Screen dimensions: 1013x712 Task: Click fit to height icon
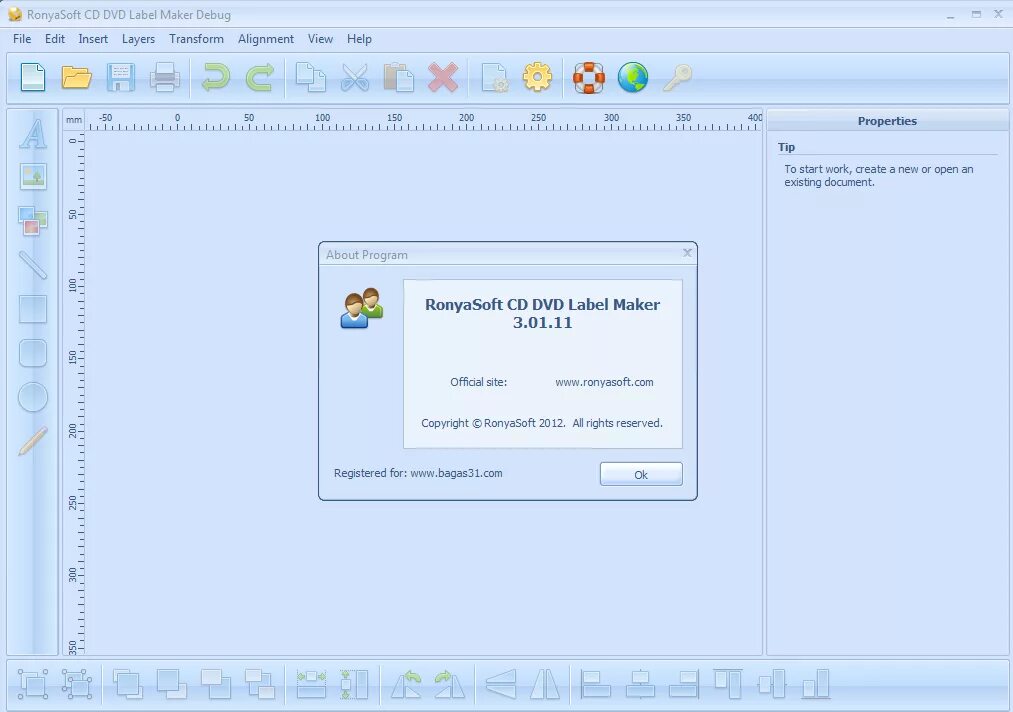[x=354, y=684]
